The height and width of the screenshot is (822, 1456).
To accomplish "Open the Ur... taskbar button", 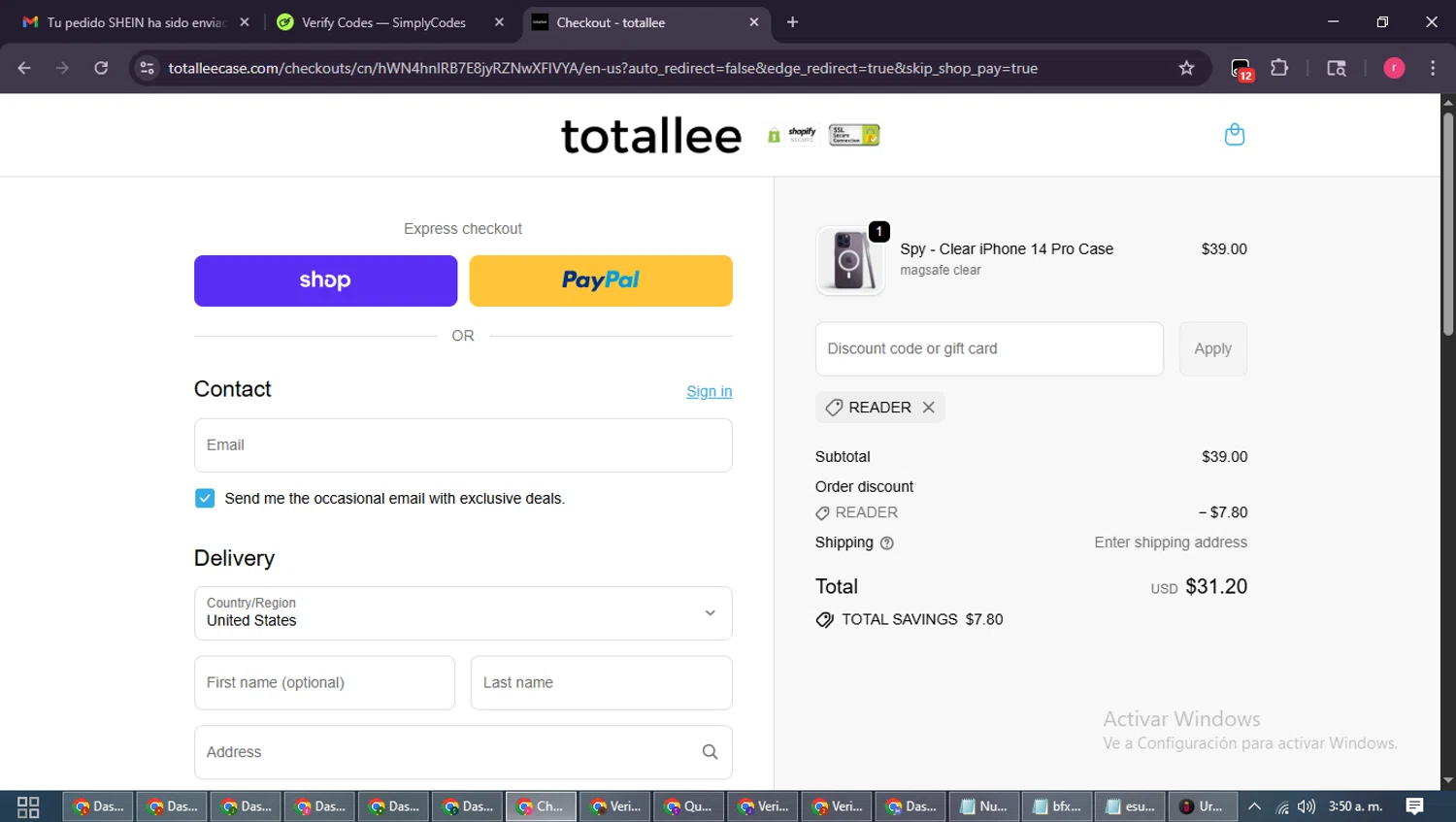I will click(1203, 806).
